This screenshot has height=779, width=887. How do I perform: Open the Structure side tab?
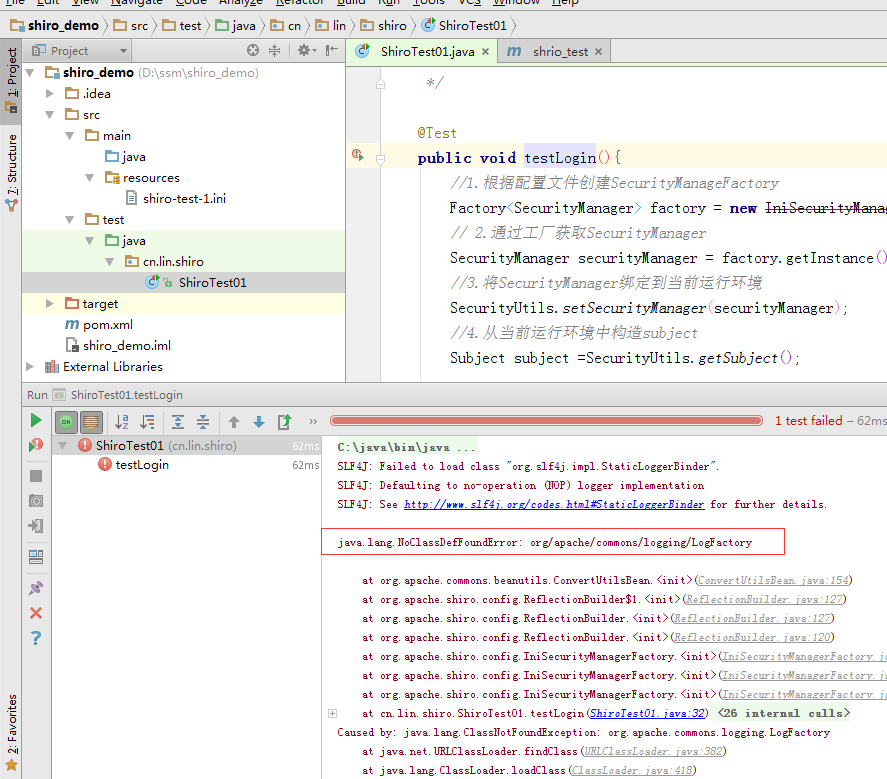[11, 173]
